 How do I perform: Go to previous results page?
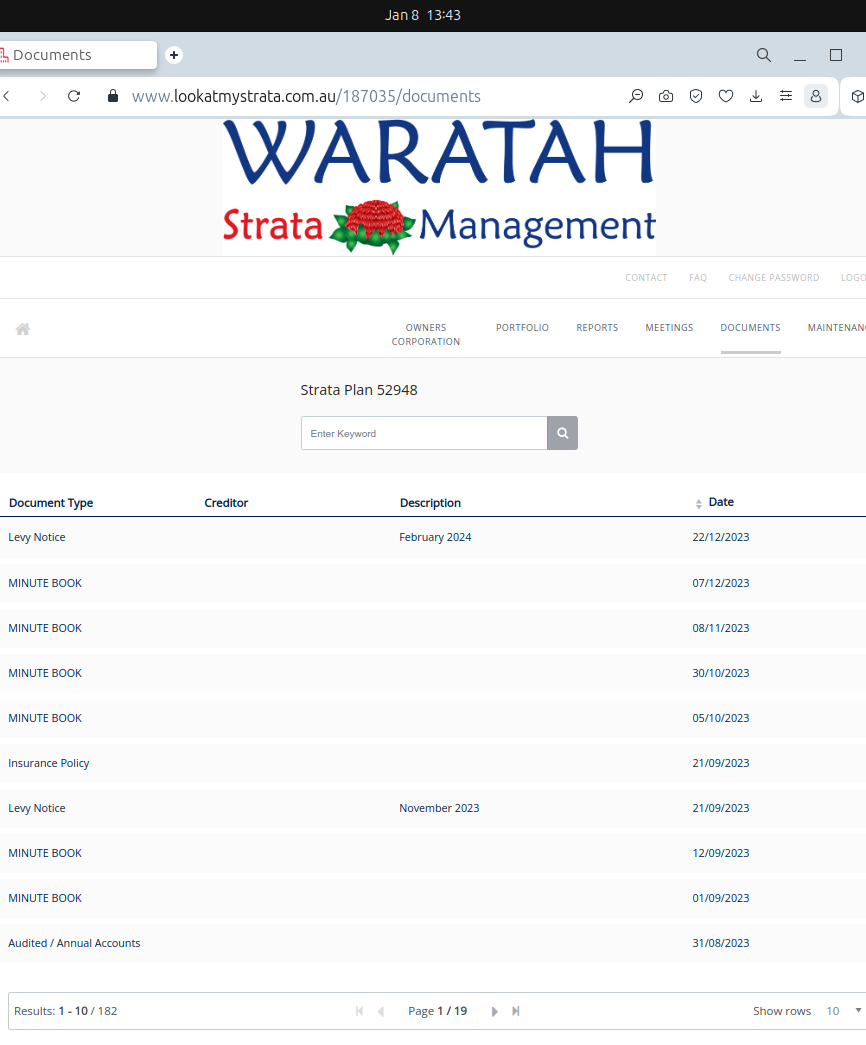coord(381,1011)
